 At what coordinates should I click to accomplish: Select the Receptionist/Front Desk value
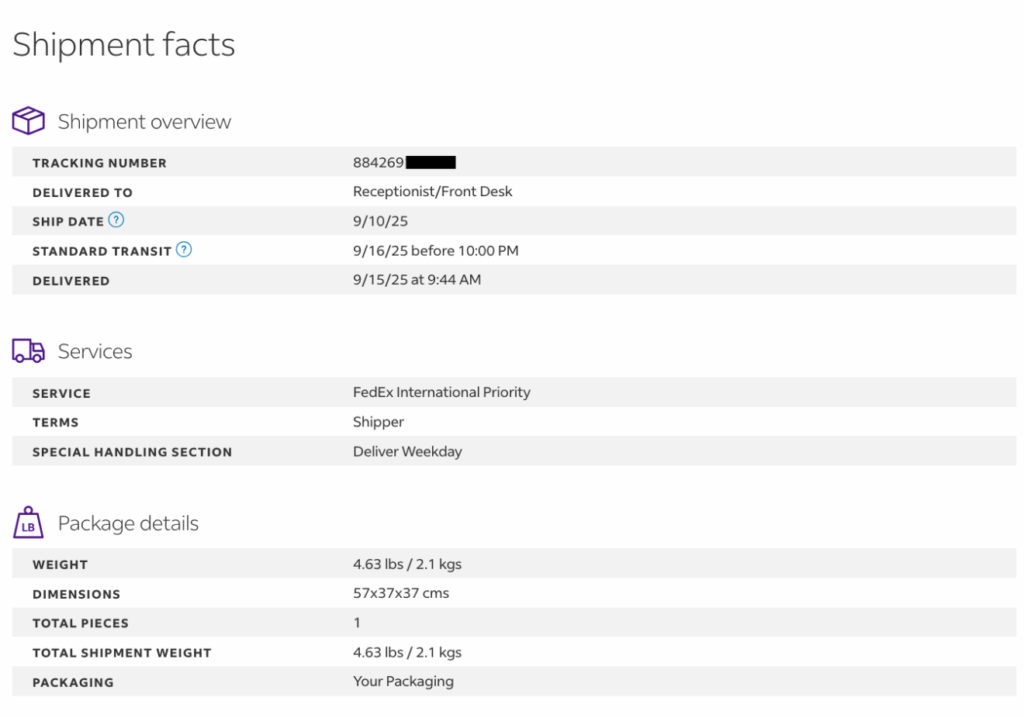pos(432,191)
